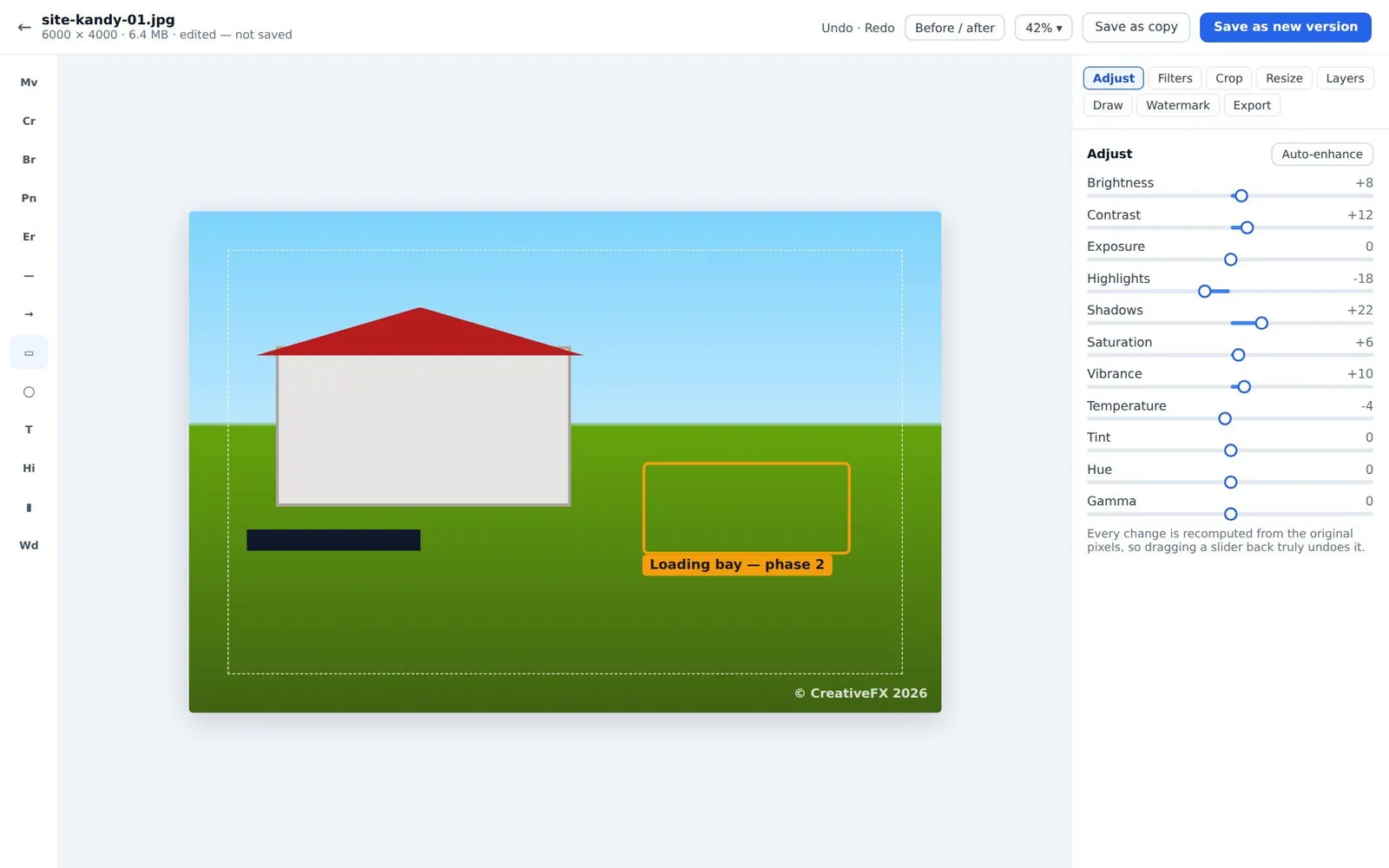Click Save as copy
Image resolution: width=1389 pixels, height=868 pixels.
click(x=1136, y=27)
